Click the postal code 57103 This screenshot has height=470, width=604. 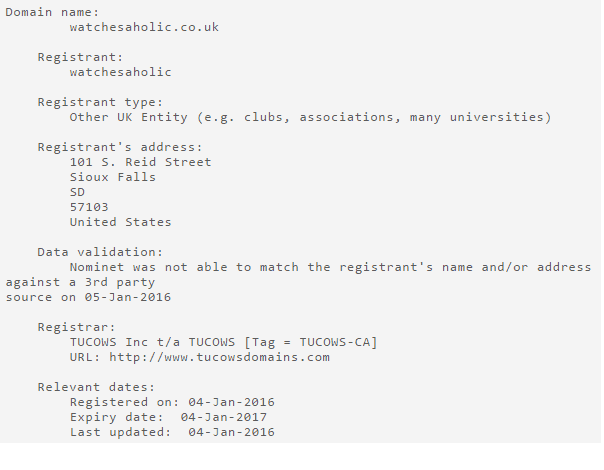[x=89, y=207]
